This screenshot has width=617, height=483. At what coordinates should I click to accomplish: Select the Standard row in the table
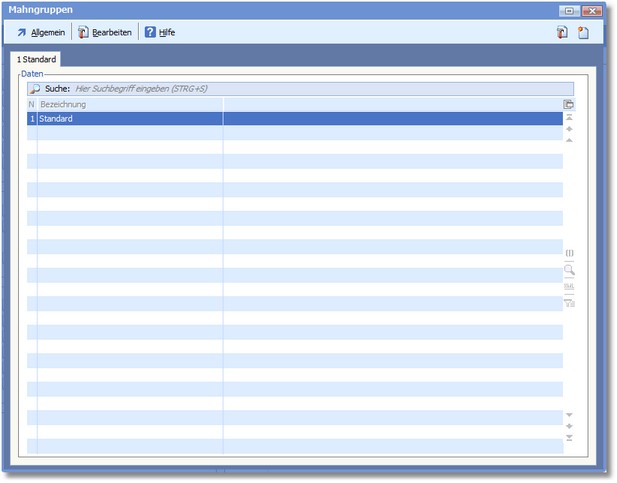point(130,119)
